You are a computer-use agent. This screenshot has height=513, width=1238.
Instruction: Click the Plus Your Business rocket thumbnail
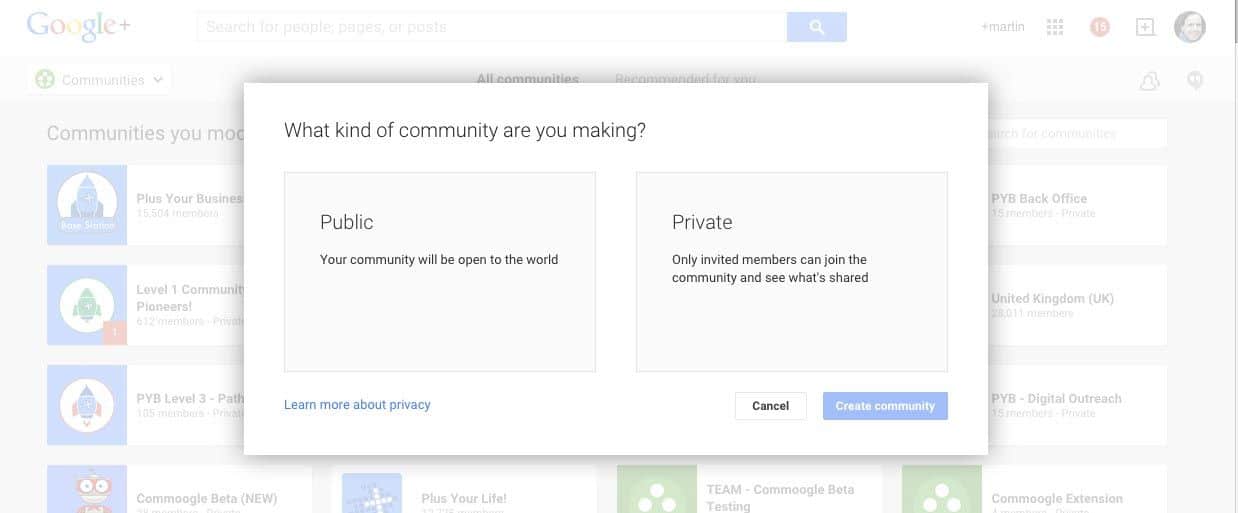(x=87, y=205)
